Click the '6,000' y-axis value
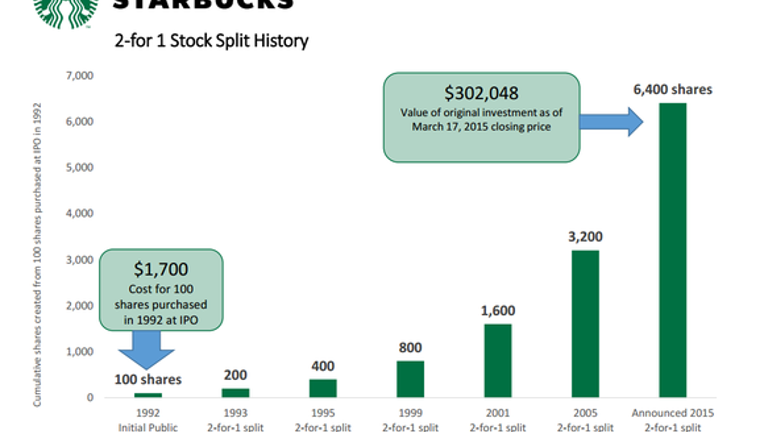The height and width of the screenshot is (432, 764). [x=79, y=121]
